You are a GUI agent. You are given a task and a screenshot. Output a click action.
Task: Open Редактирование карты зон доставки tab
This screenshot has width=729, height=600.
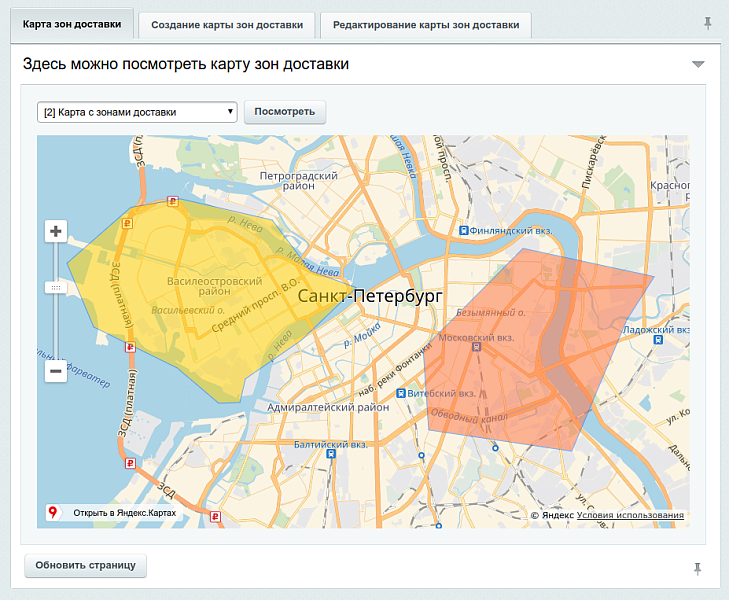[426, 24]
